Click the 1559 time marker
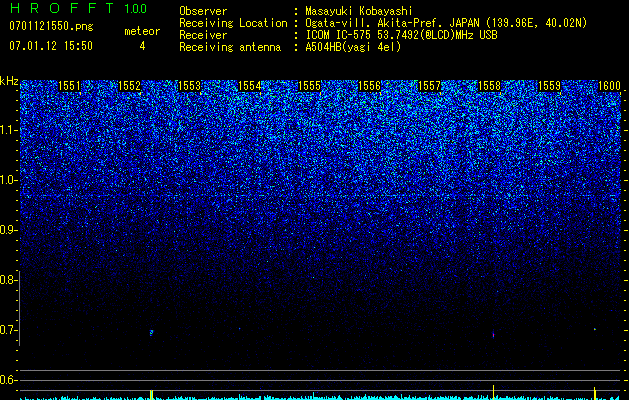Image resolution: width=629 pixels, height=400 pixels. tap(549, 86)
